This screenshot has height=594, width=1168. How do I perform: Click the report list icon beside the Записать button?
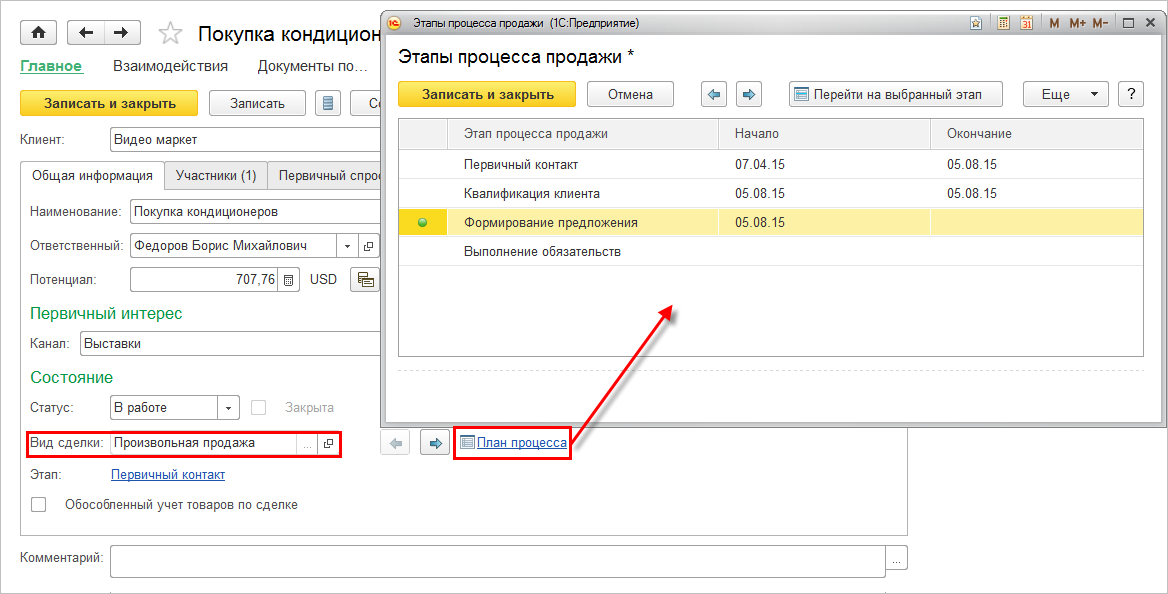tap(328, 103)
